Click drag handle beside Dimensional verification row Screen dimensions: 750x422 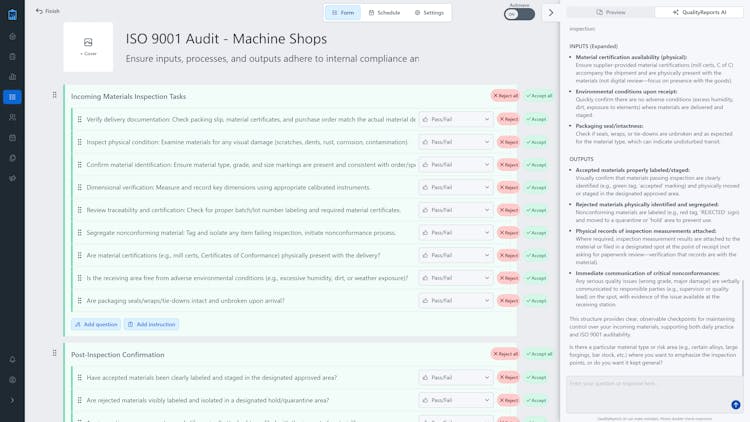pos(80,187)
